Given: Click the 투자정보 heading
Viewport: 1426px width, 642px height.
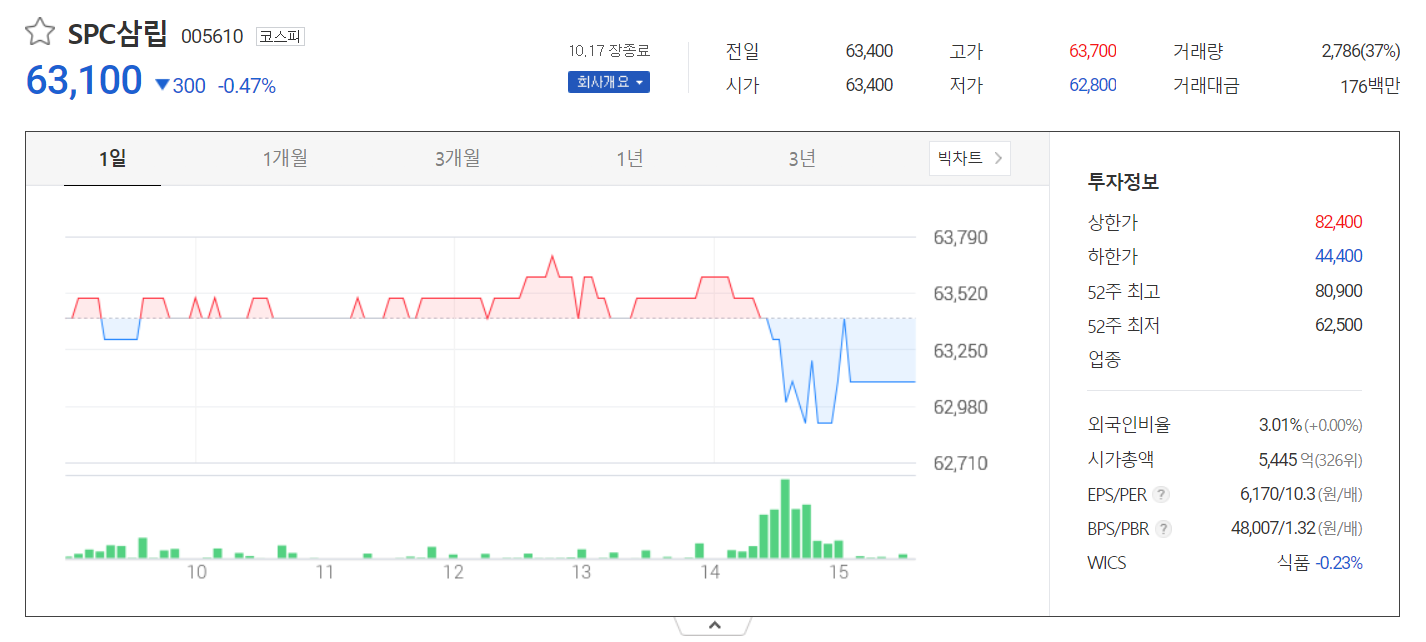Looking at the screenshot, I should pos(1123,183).
